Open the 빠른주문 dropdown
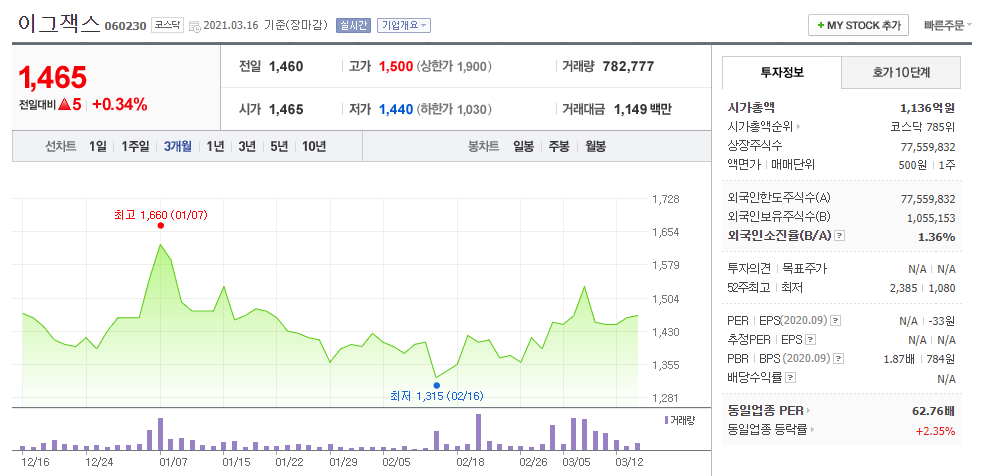 click(948, 25)
